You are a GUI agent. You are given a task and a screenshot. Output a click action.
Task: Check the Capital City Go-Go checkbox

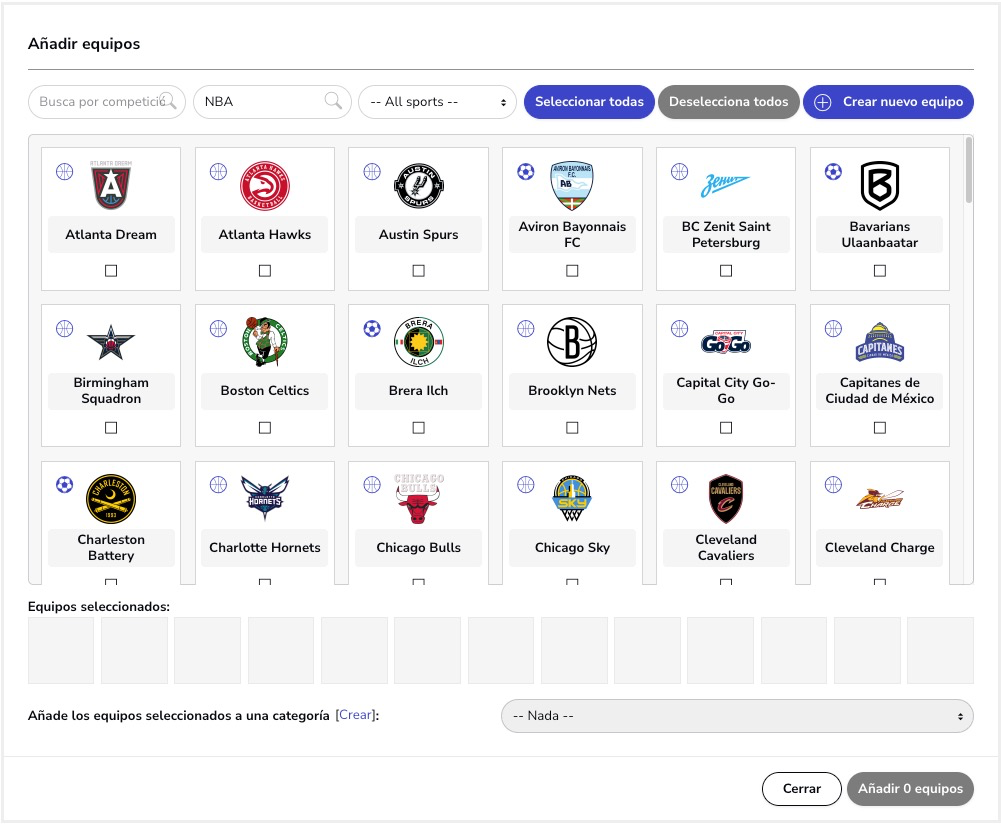click(726, 428)
